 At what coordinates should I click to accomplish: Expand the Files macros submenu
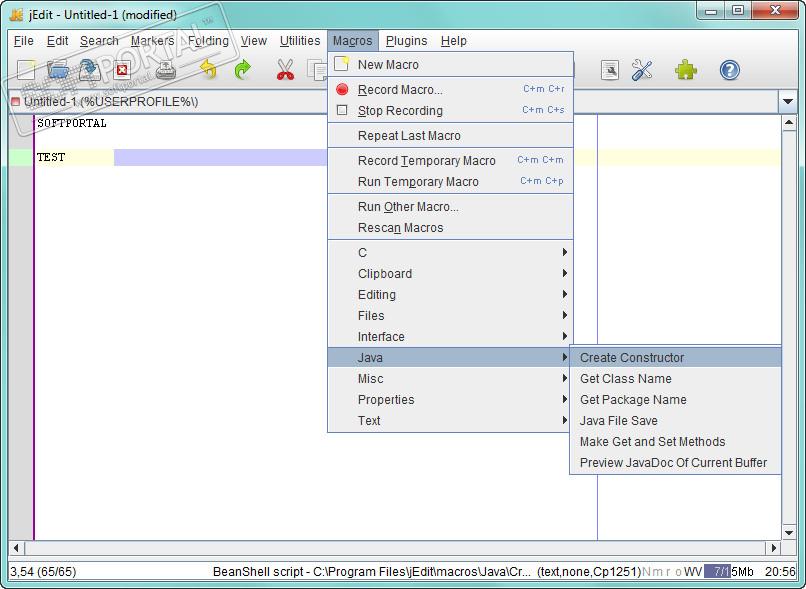[450, 316]
